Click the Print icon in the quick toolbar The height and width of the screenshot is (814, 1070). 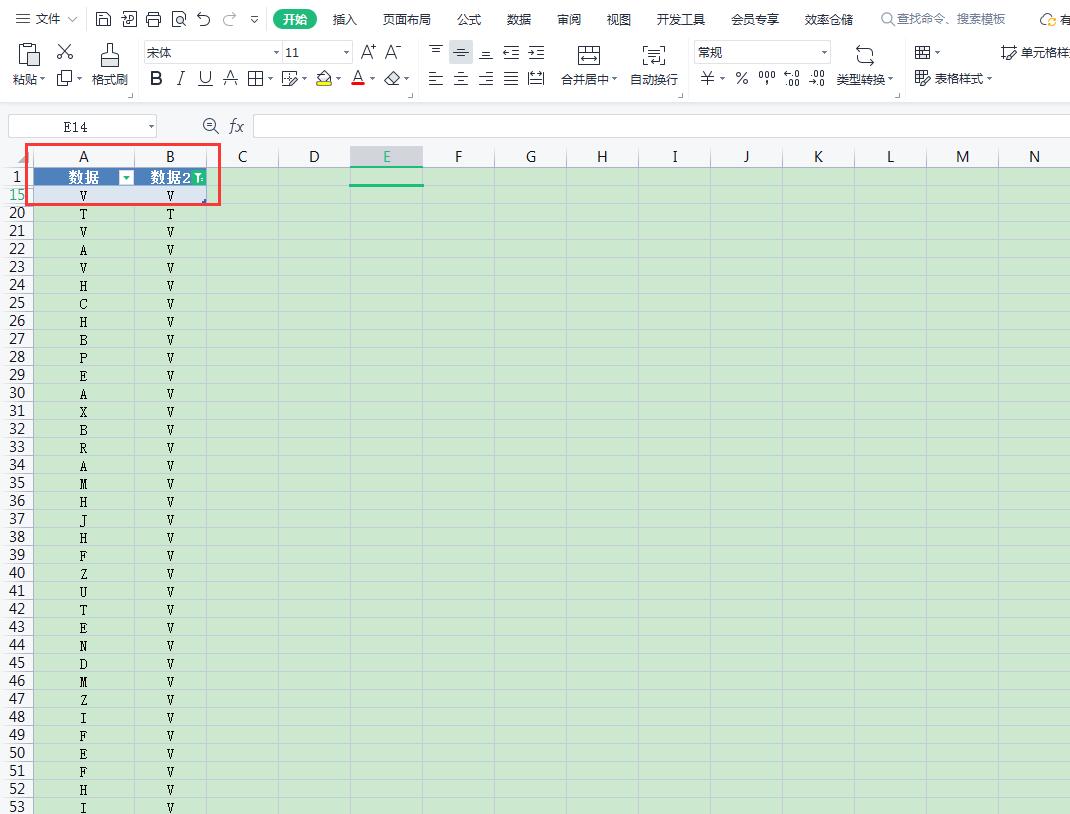pos(154,19)
